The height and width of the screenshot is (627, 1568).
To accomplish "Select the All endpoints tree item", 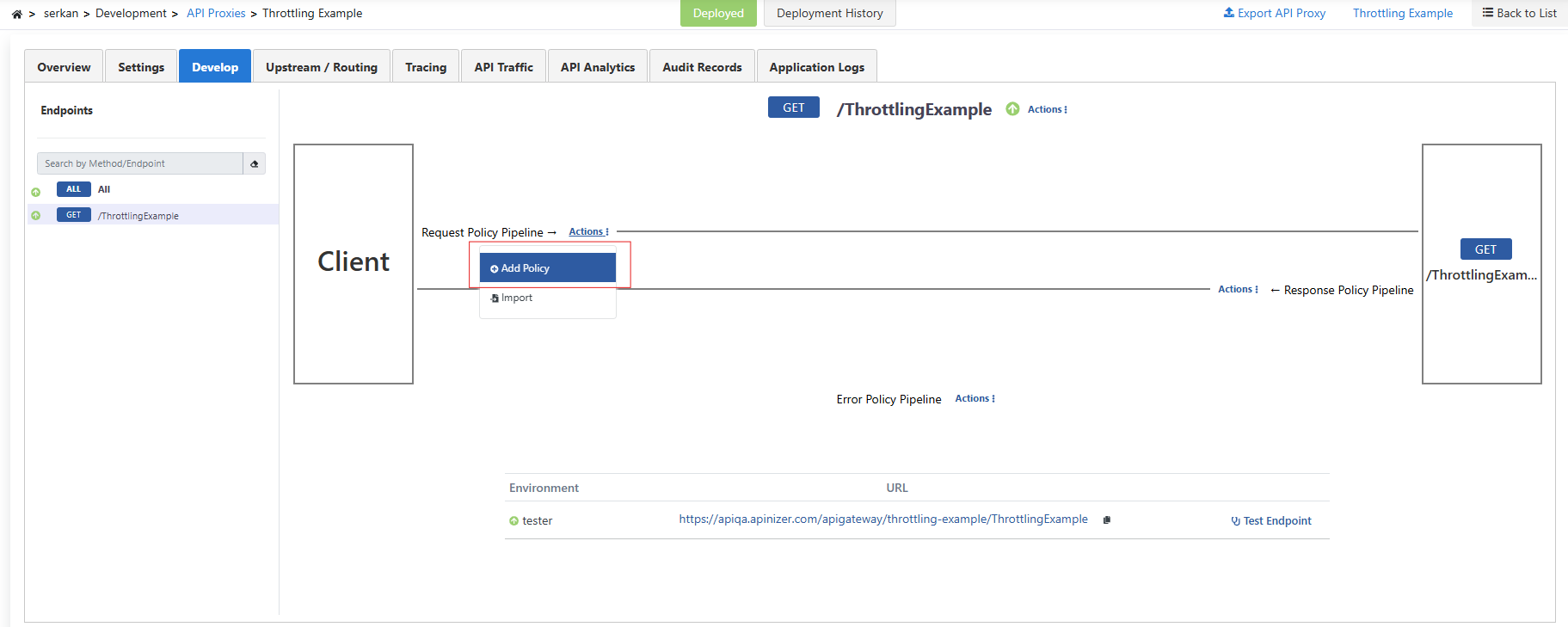I will [x=103, y=189].
